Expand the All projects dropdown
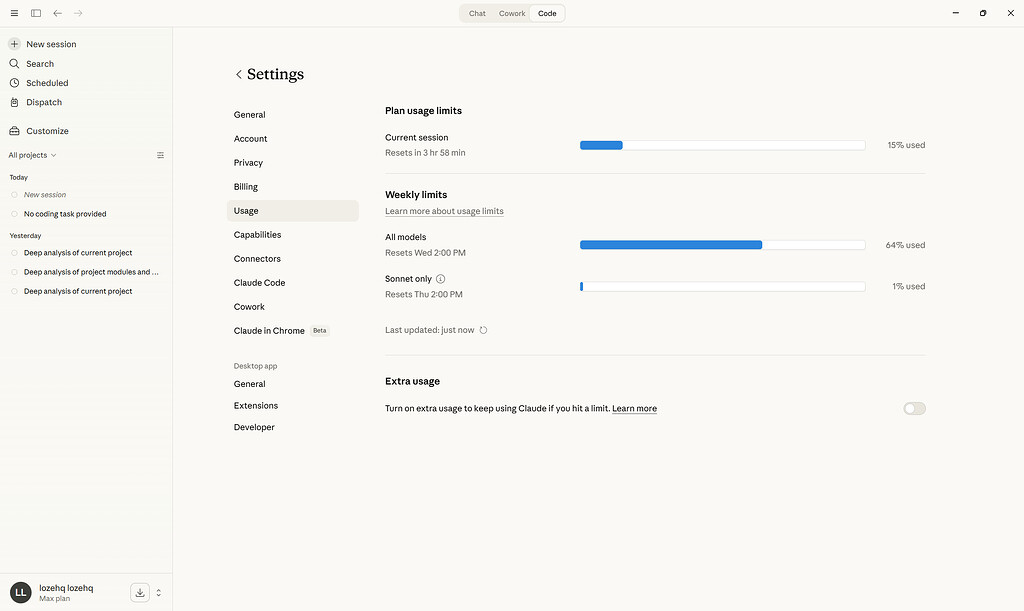Viewport: 1024px width, 611px height. (32, 155)
